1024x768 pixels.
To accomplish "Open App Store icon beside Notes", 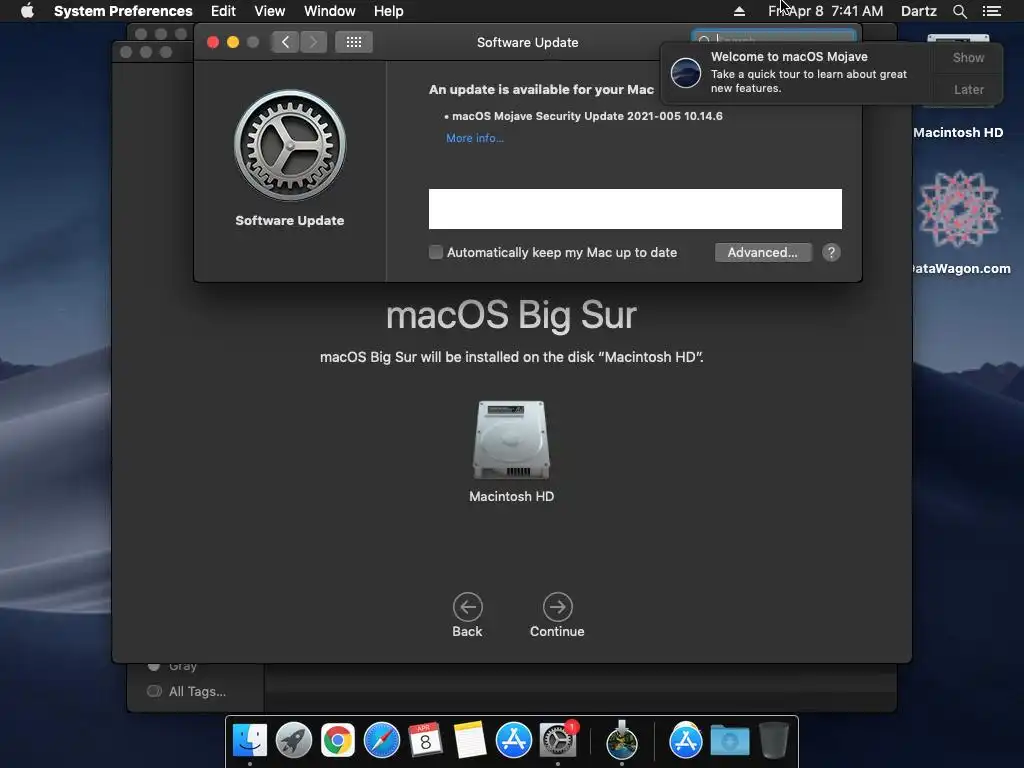I will coord(514,741).
